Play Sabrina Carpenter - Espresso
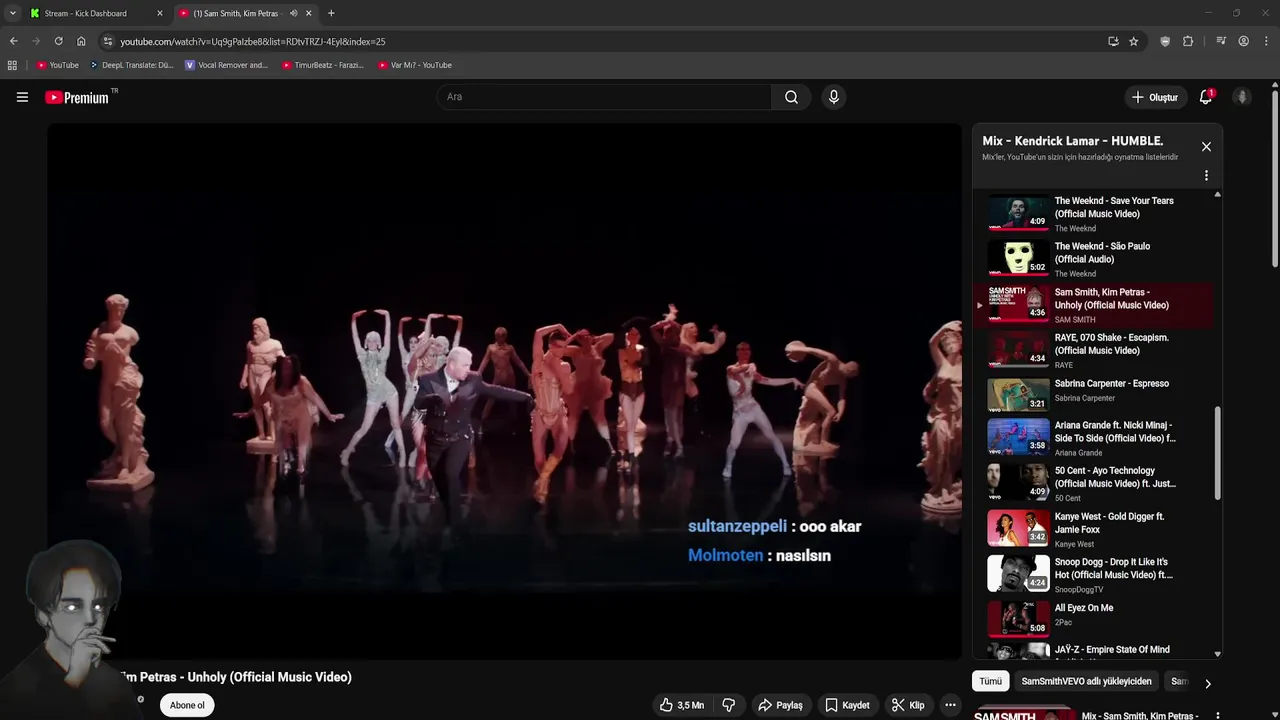1280x720 pixels. point(1096,395)
